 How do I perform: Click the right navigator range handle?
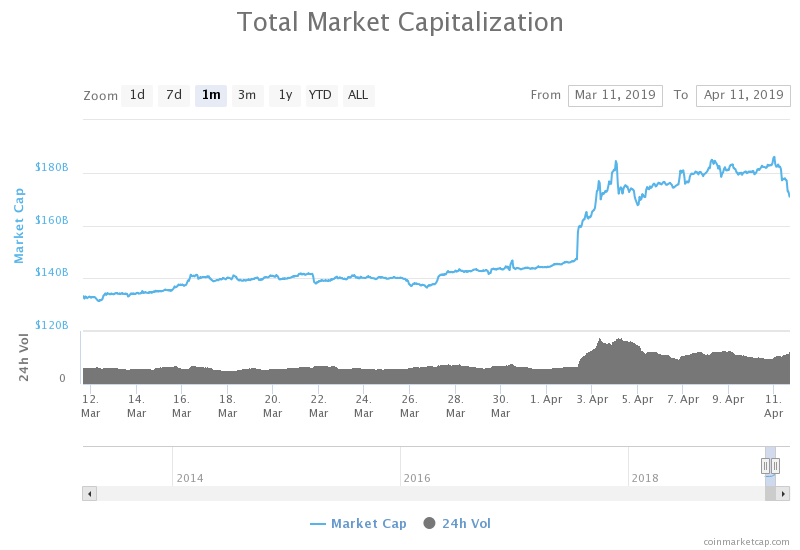[x=775, y=466]
